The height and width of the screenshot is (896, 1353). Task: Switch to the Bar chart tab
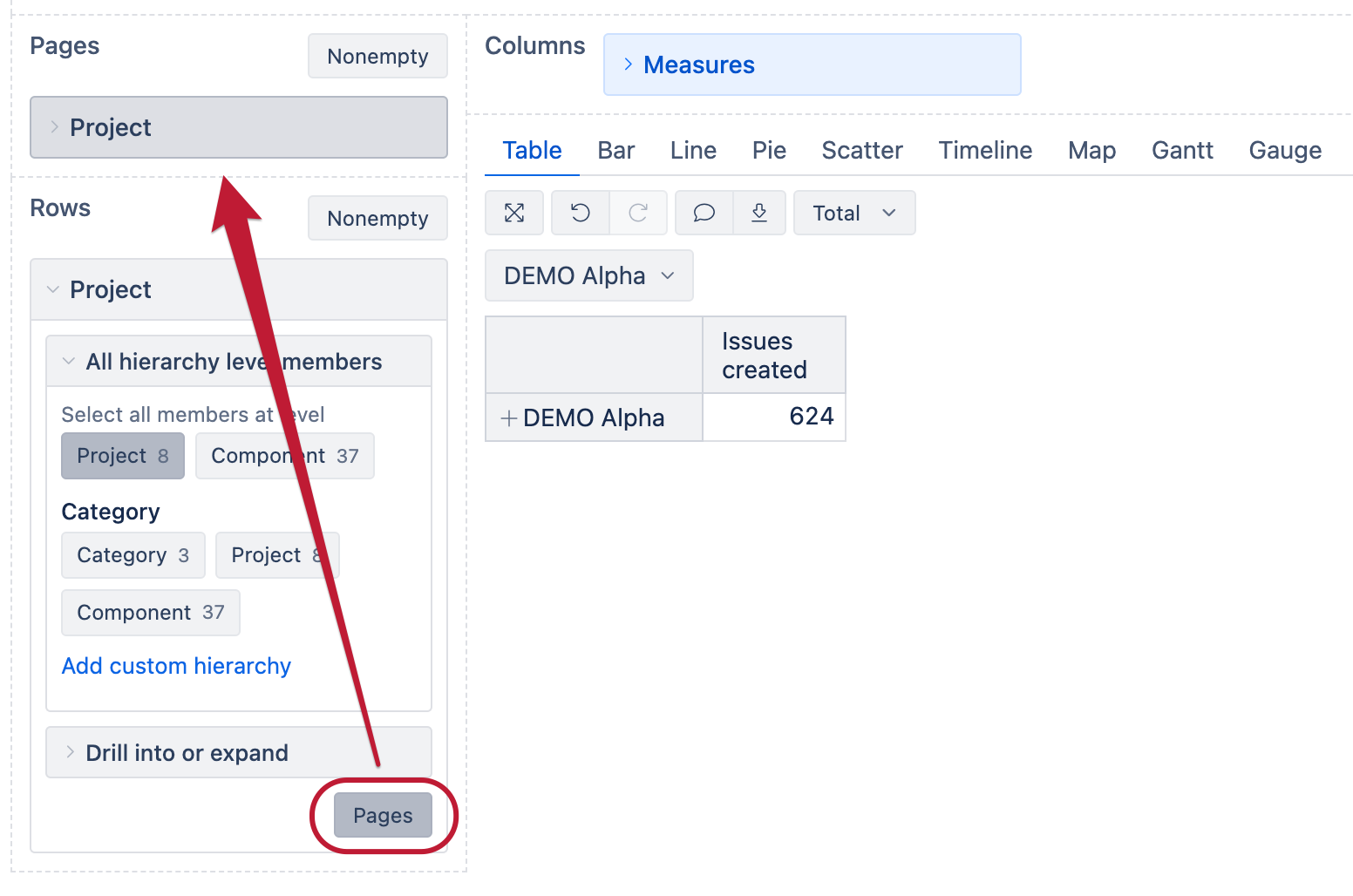tap(616, 150)
